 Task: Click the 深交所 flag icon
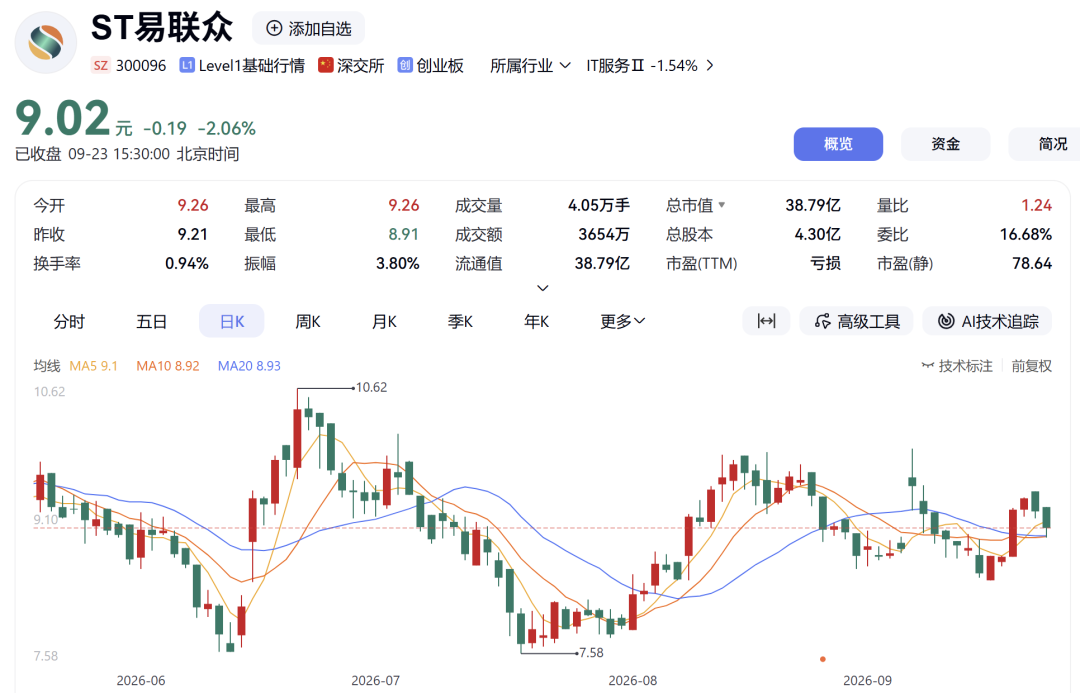coord(325,65)
